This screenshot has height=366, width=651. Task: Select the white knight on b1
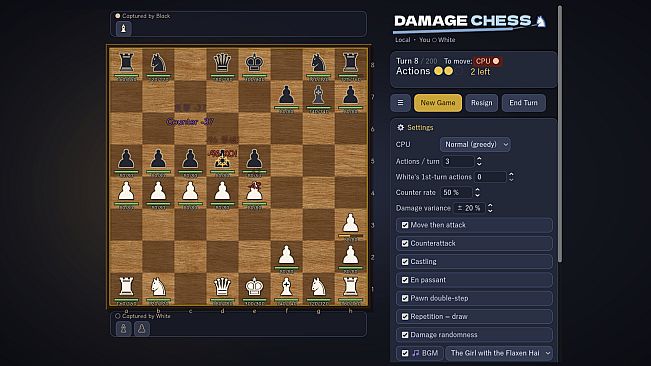coord(158,287)
